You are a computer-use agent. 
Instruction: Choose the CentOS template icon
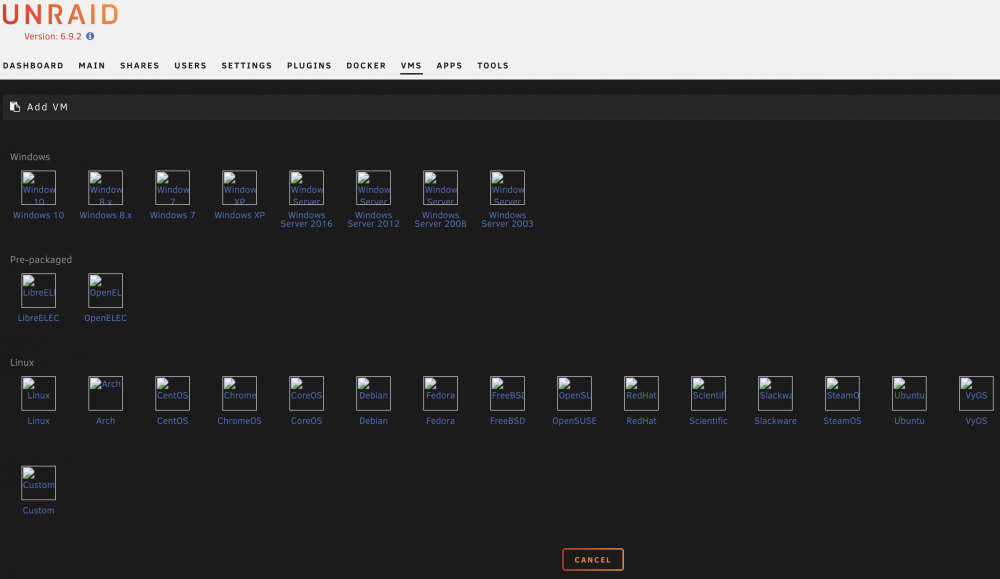(x=172, y=393)
